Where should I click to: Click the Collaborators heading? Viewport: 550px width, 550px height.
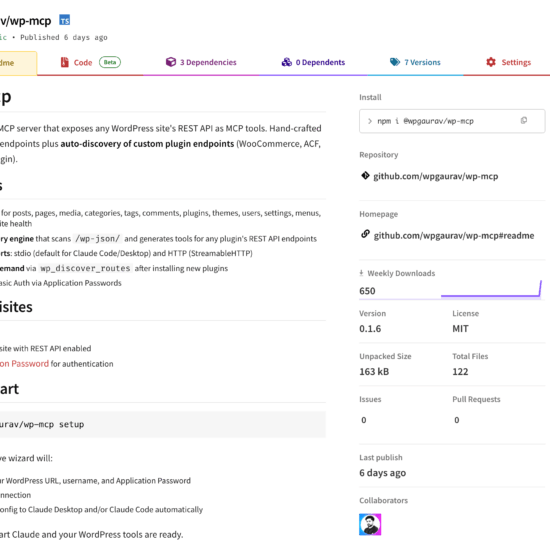pyautogui.click(x=383, y=501)
